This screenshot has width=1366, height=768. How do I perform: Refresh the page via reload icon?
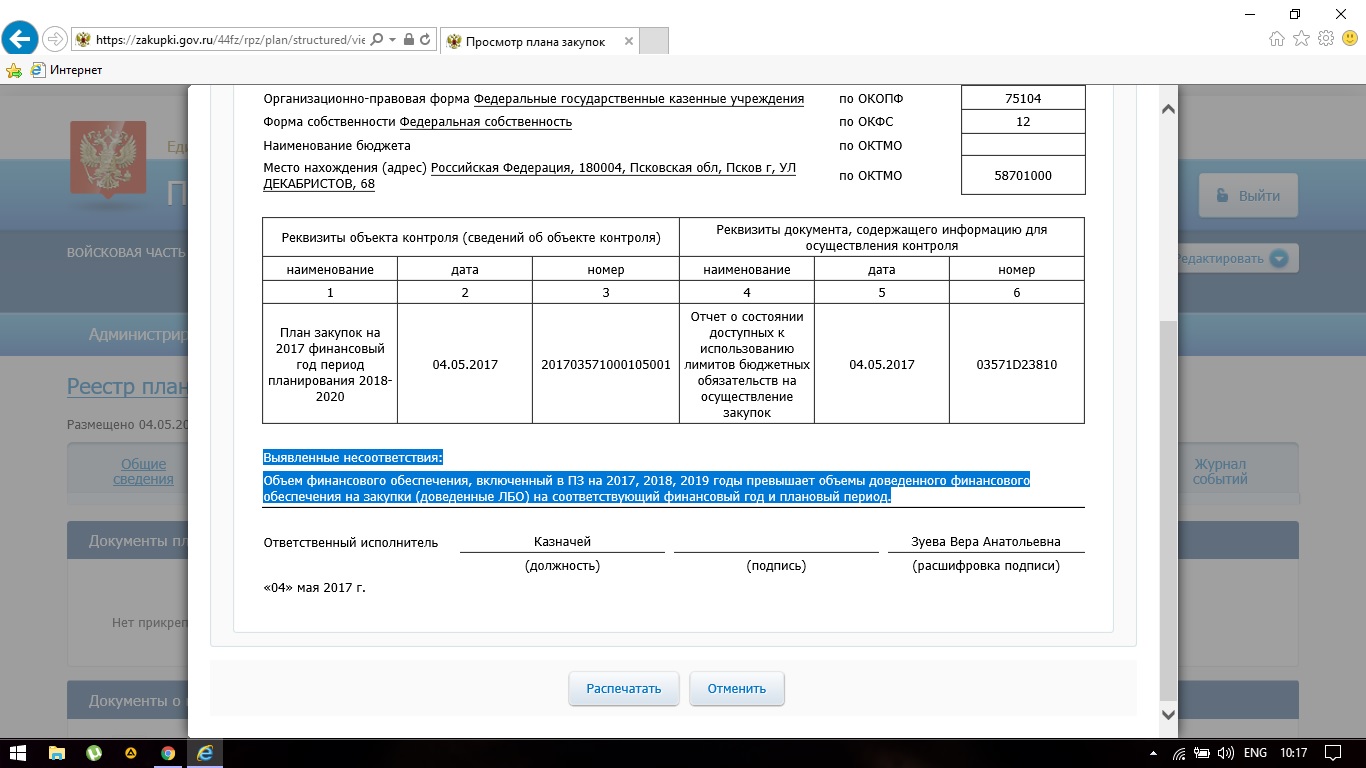[x=426, y=40]
